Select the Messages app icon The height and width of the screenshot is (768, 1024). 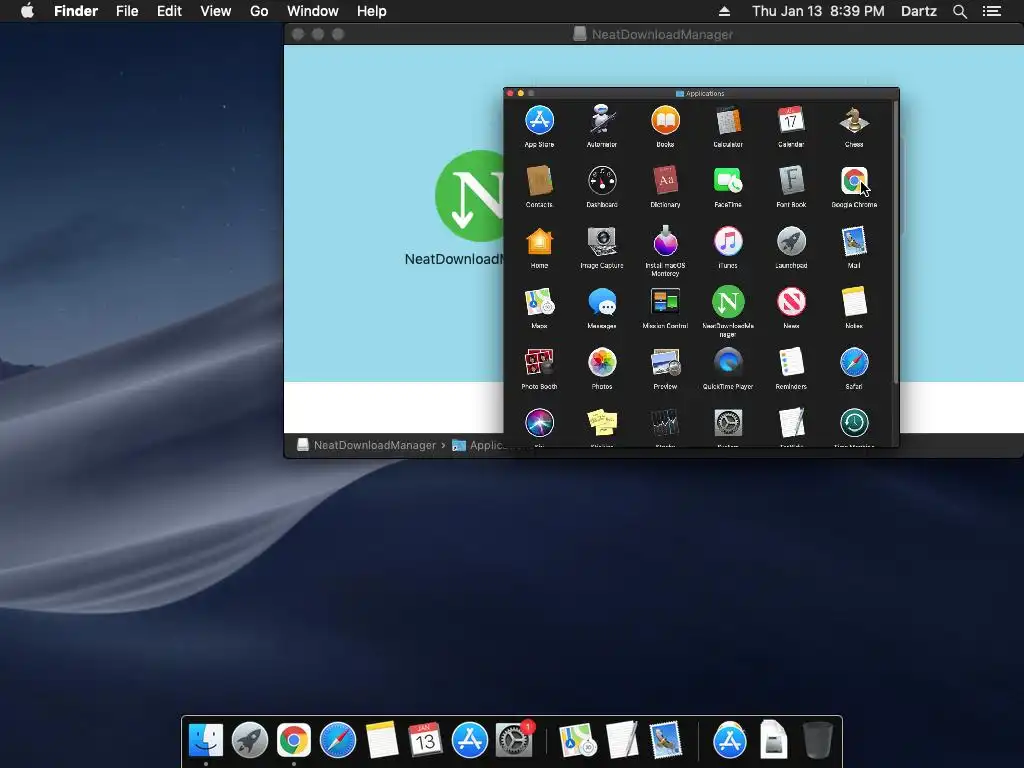[602, 302]
